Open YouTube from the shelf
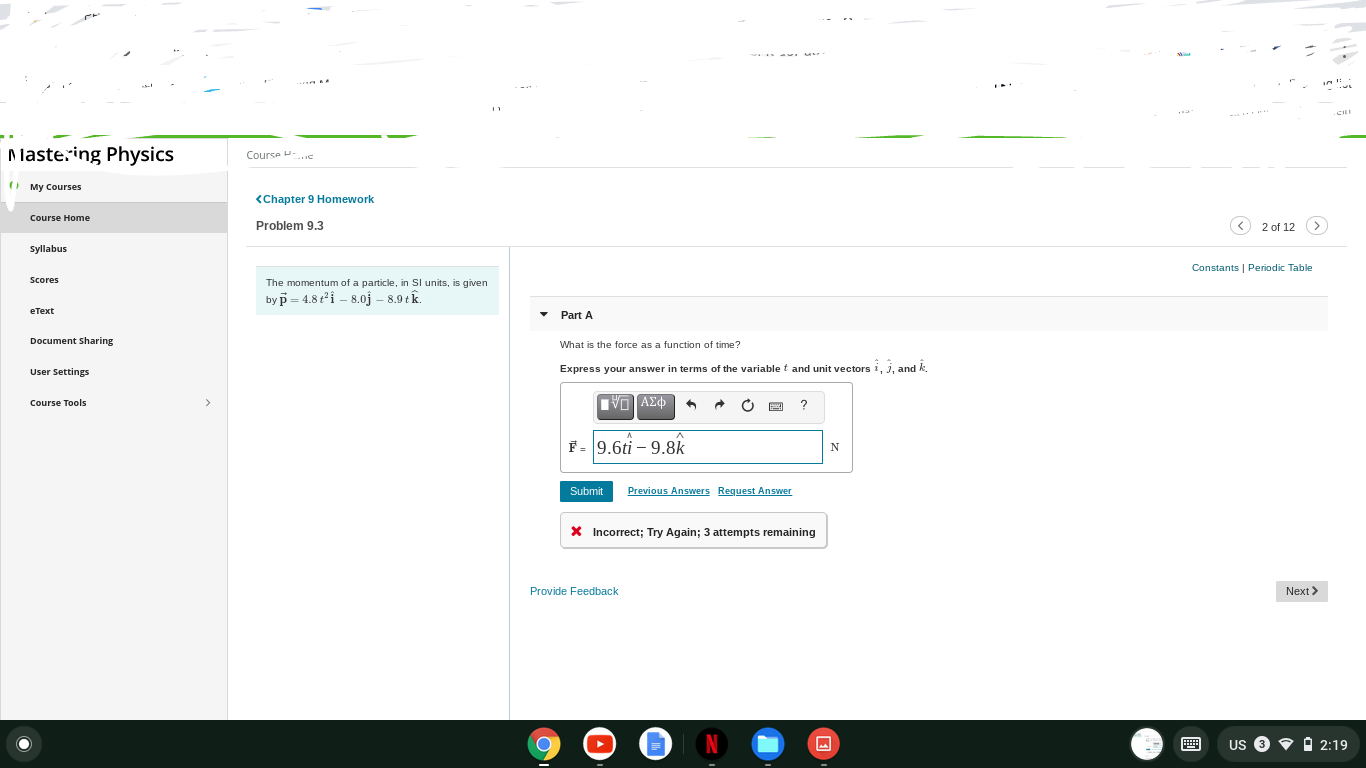This screenshot has height=768, width=1366. point(599,743)
